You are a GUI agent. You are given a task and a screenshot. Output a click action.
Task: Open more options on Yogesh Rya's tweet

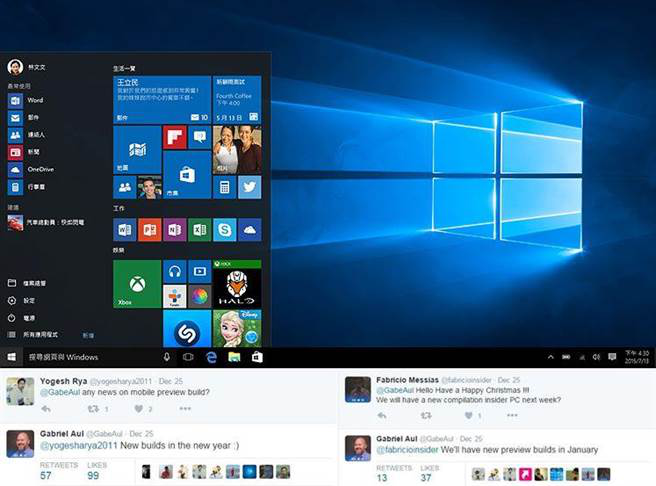(x=185, y=409)
